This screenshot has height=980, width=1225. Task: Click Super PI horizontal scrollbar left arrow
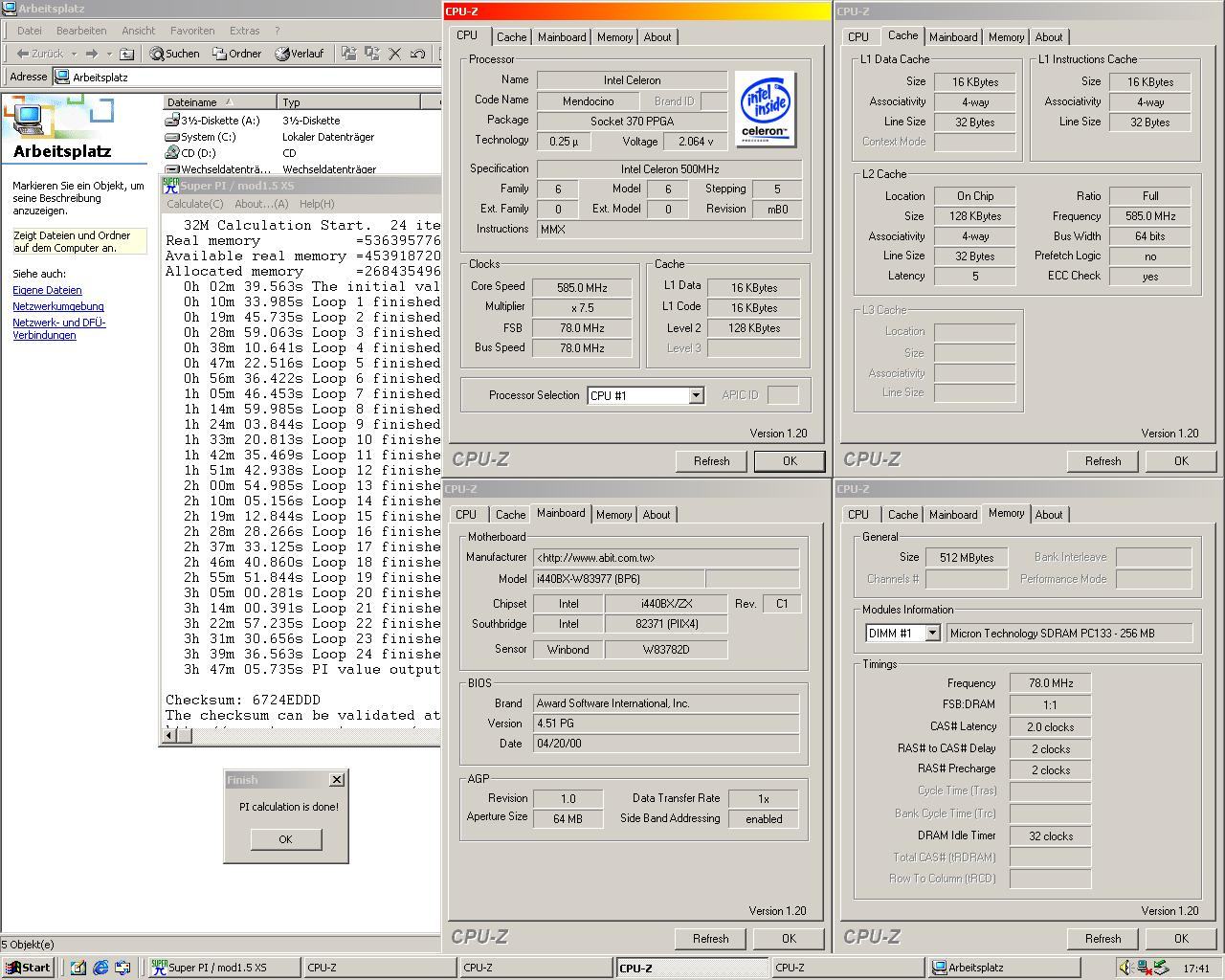[x=169, y=735]
